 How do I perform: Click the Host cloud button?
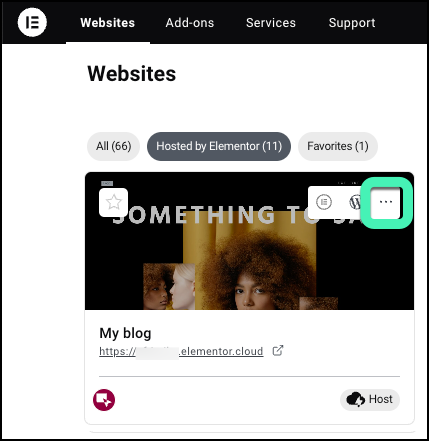coord(370,399)
